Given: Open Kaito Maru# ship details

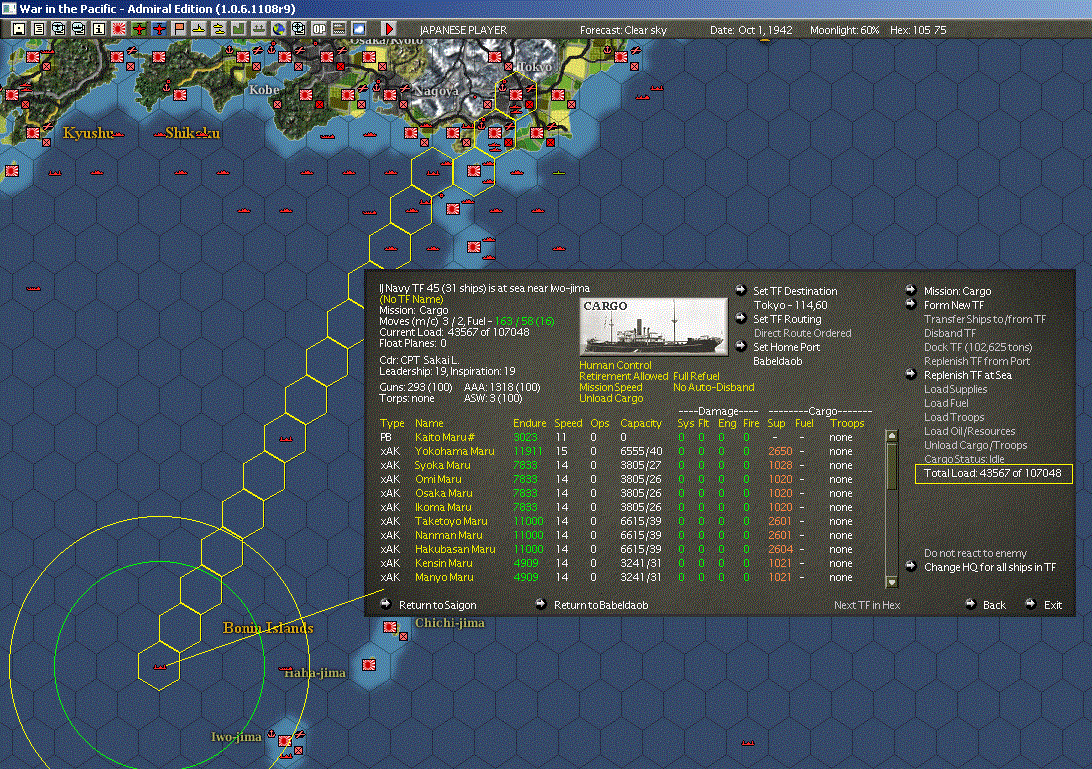Looking at the screenshot, I should point(444,437).
